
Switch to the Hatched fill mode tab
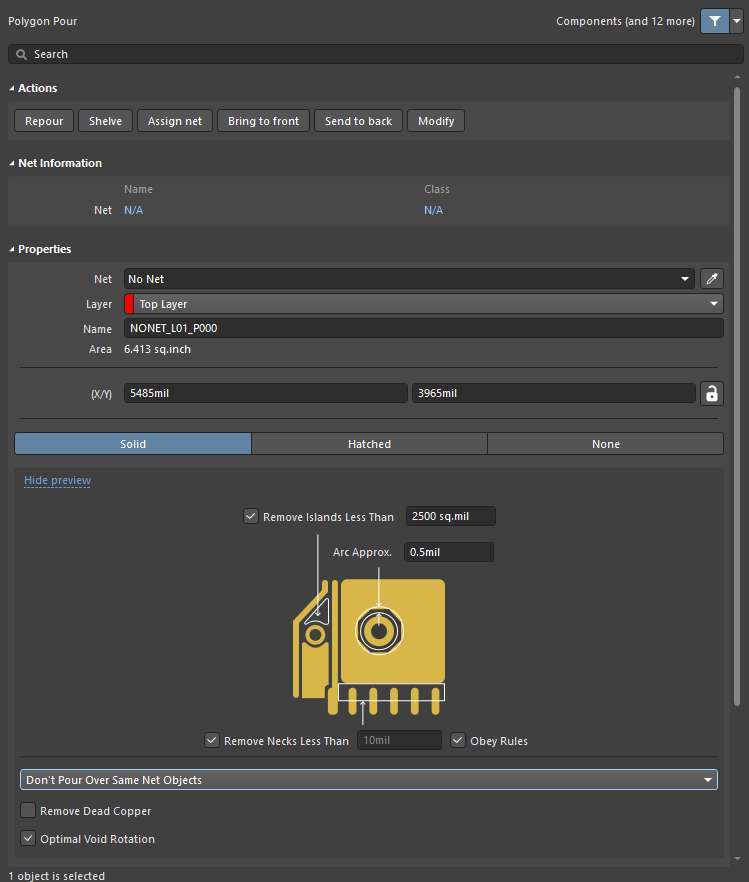[369, 444]
